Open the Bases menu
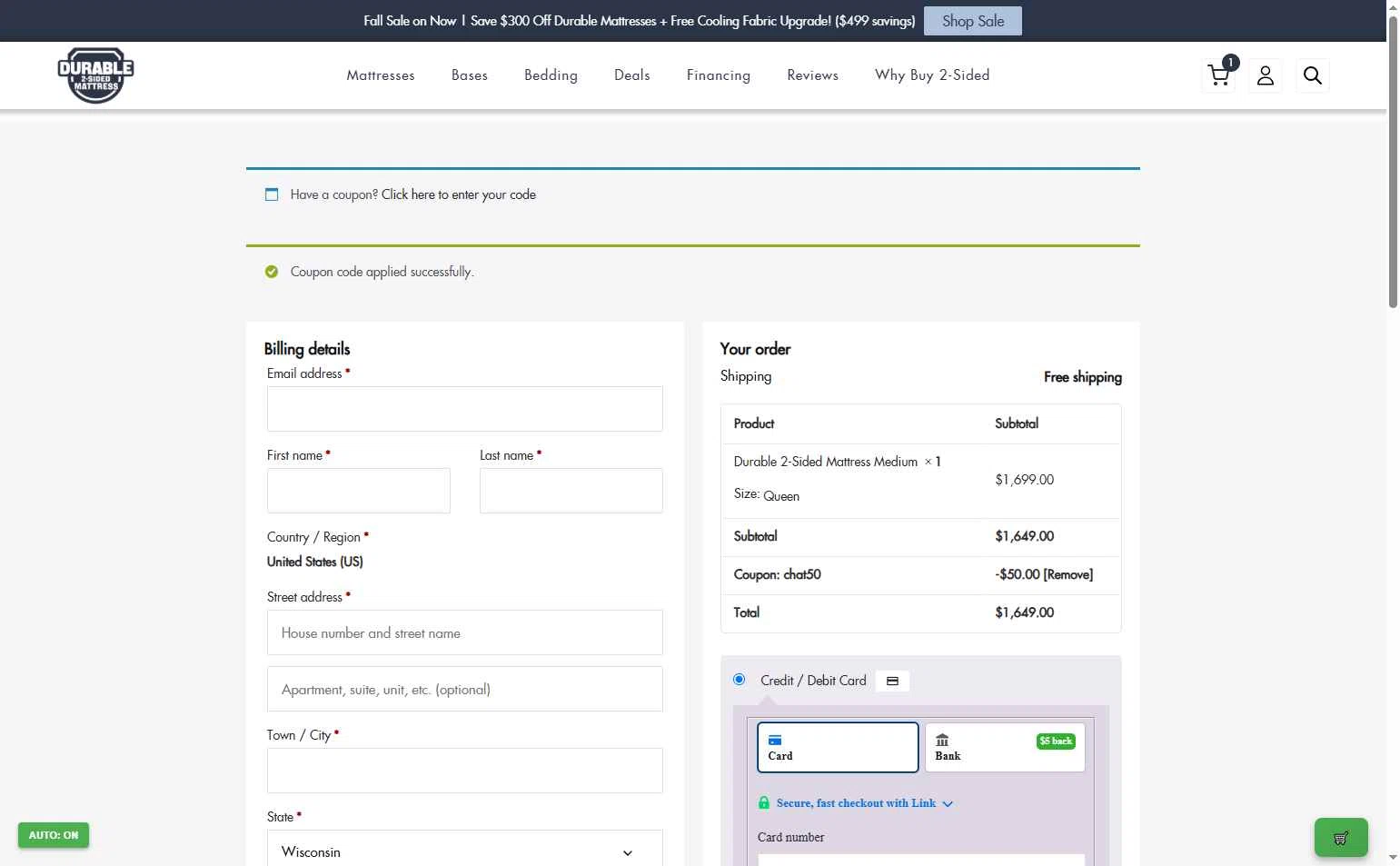 [x=470, y=75]
